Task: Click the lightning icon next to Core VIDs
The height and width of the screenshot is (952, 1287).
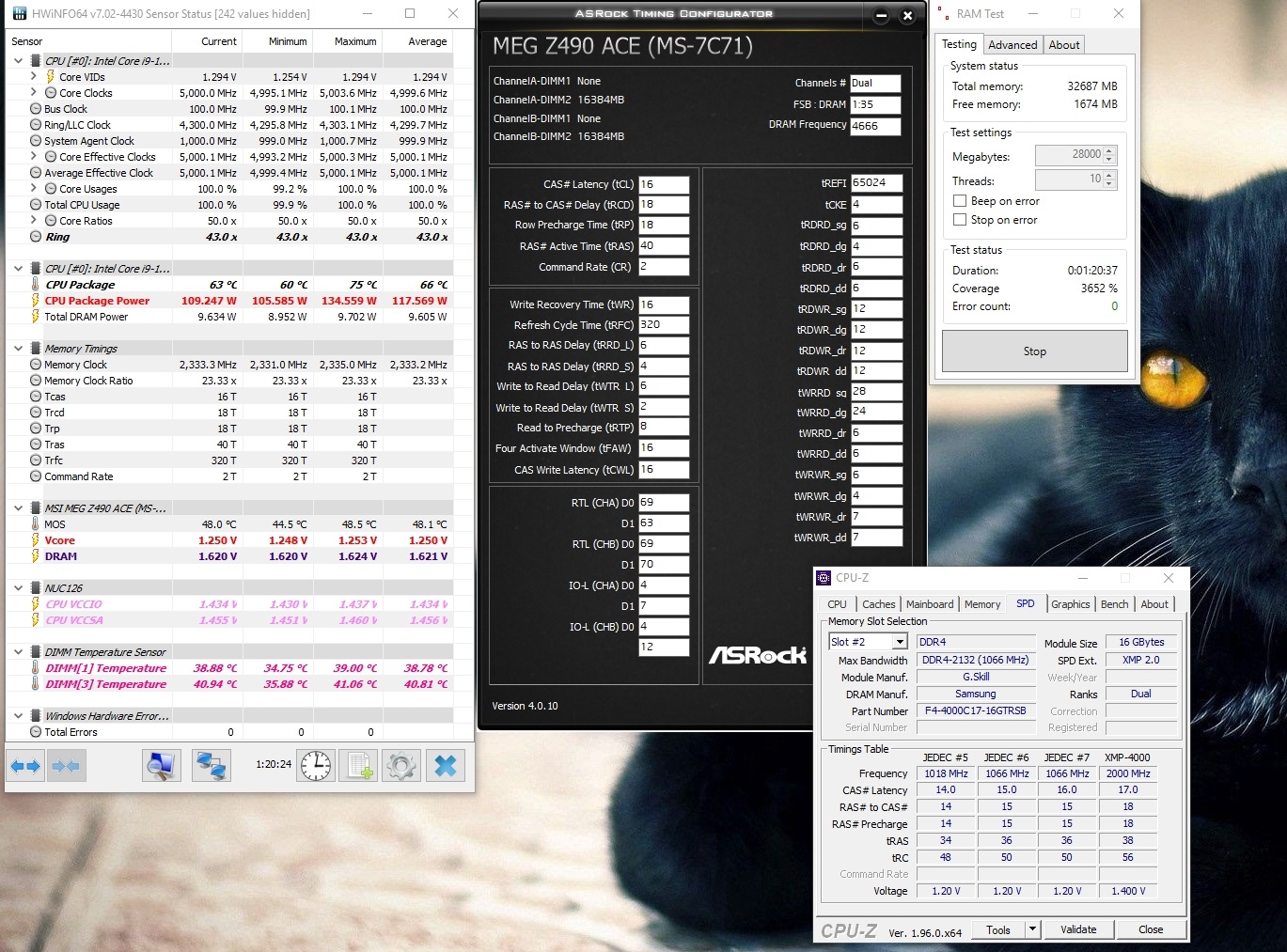Action: (x=51, y=77)
